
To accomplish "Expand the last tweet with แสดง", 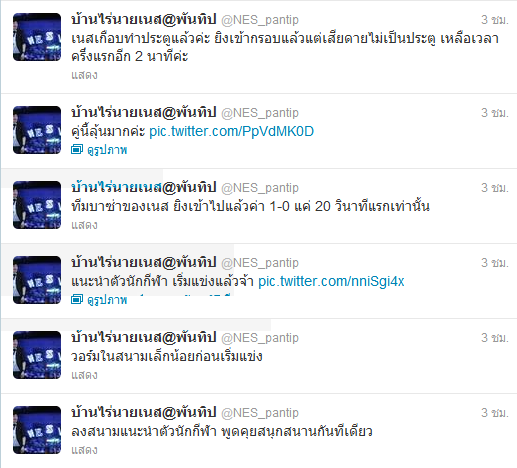I will point(84,450).
